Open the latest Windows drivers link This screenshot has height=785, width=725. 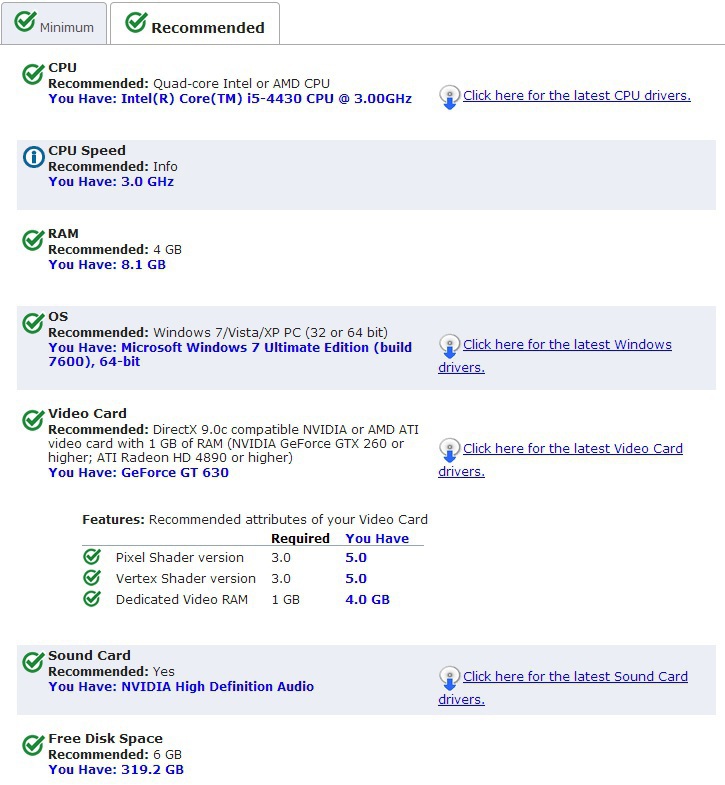pyautogui.click(x=567, y=345)
